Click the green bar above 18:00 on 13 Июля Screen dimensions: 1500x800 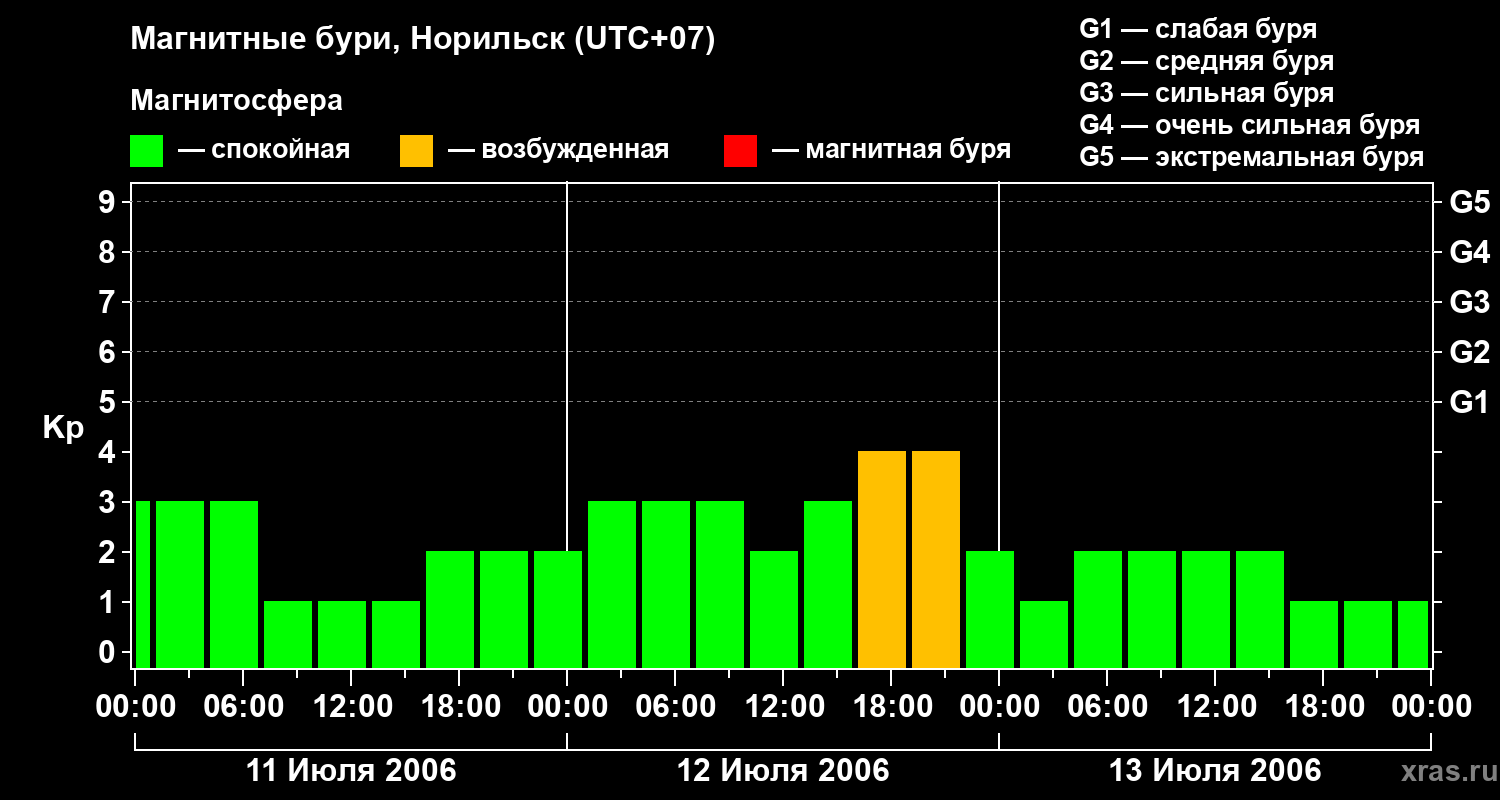[x=1314, y=634]
